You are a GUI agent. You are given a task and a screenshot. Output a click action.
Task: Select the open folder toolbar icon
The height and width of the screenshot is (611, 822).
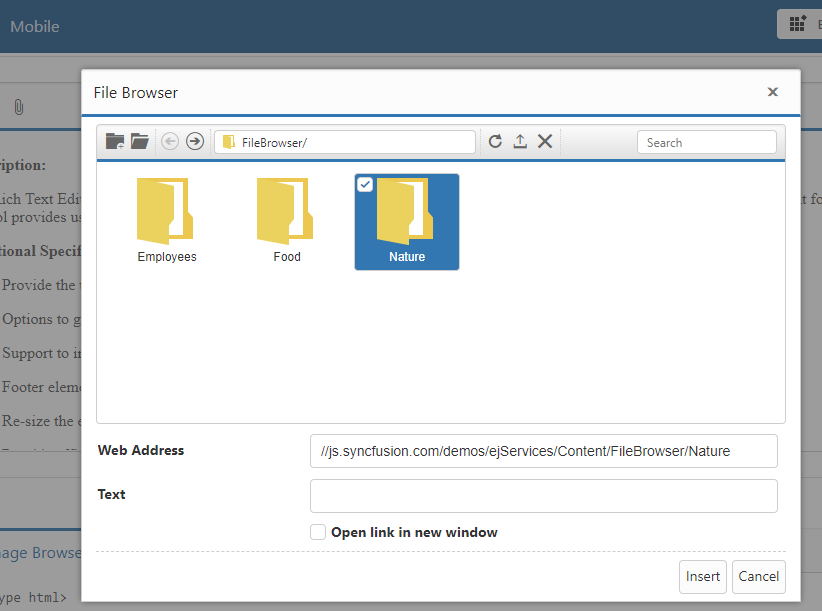tap(140, 141)
